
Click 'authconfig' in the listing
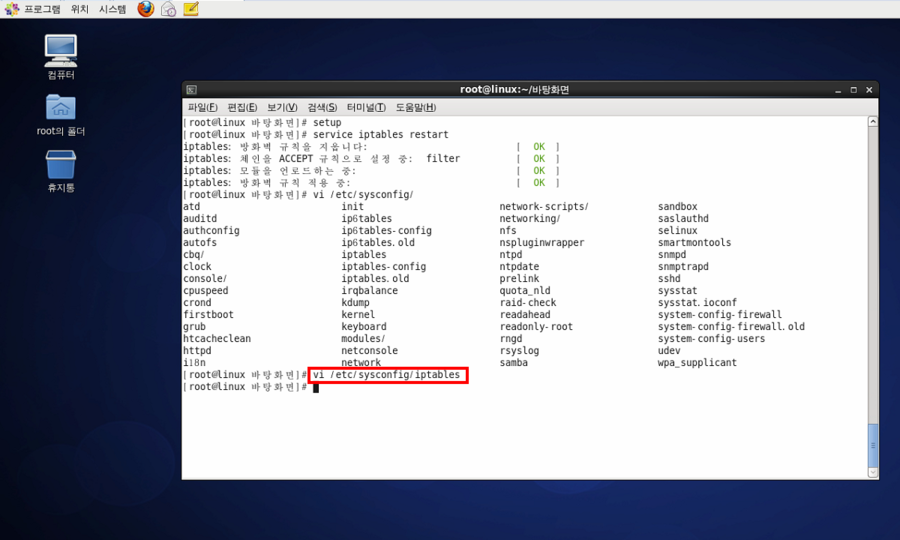(x=211, y=231)
